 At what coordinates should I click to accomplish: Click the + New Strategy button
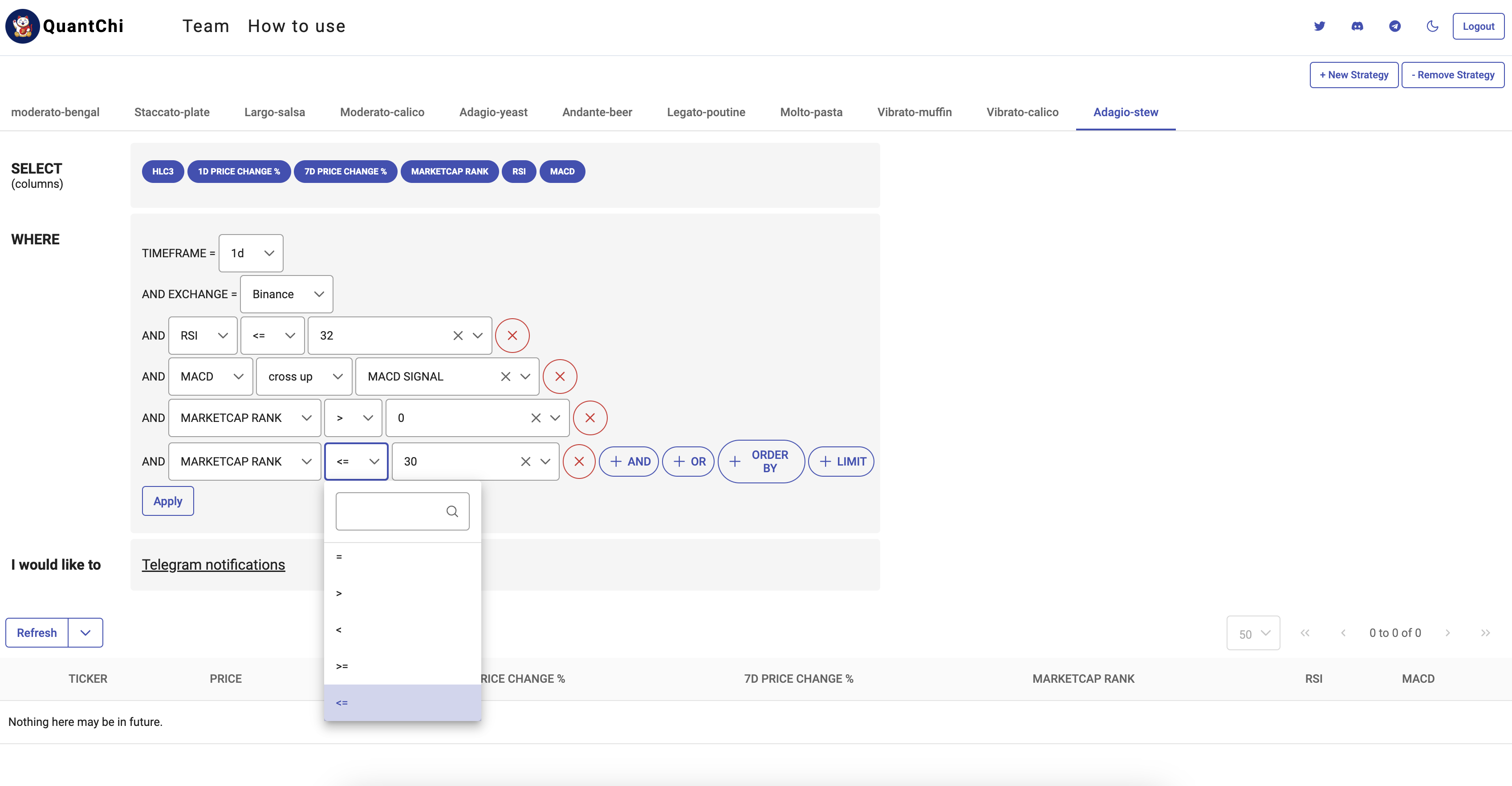coord(1354,75)
